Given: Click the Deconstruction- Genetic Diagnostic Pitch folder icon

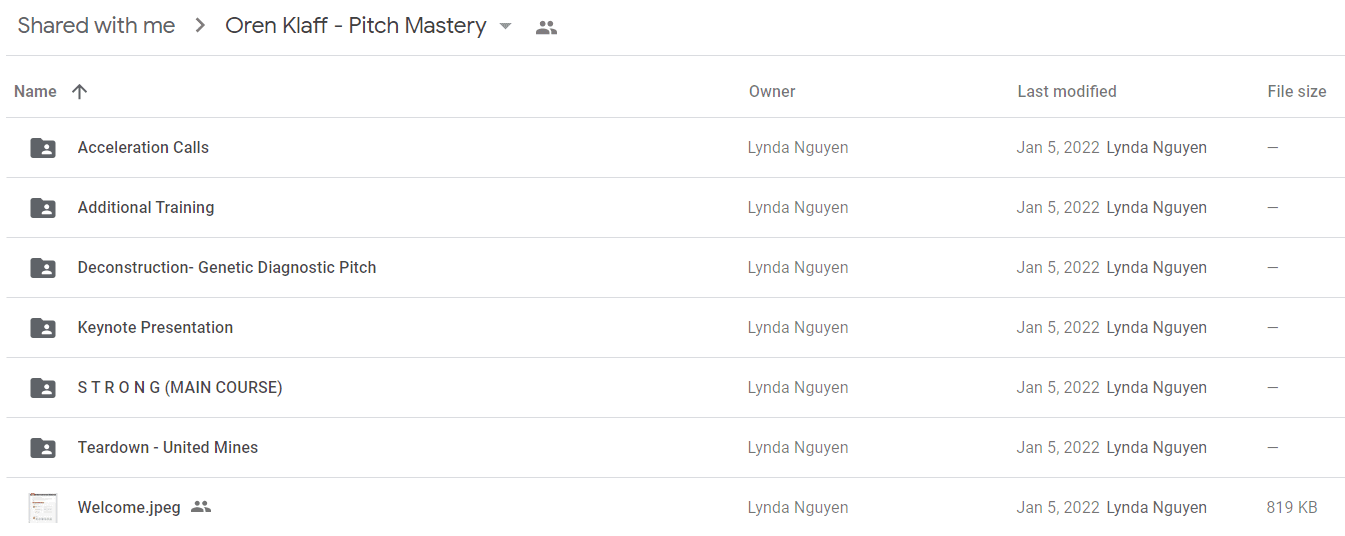Looking at the screenshot, I should 43,268.
